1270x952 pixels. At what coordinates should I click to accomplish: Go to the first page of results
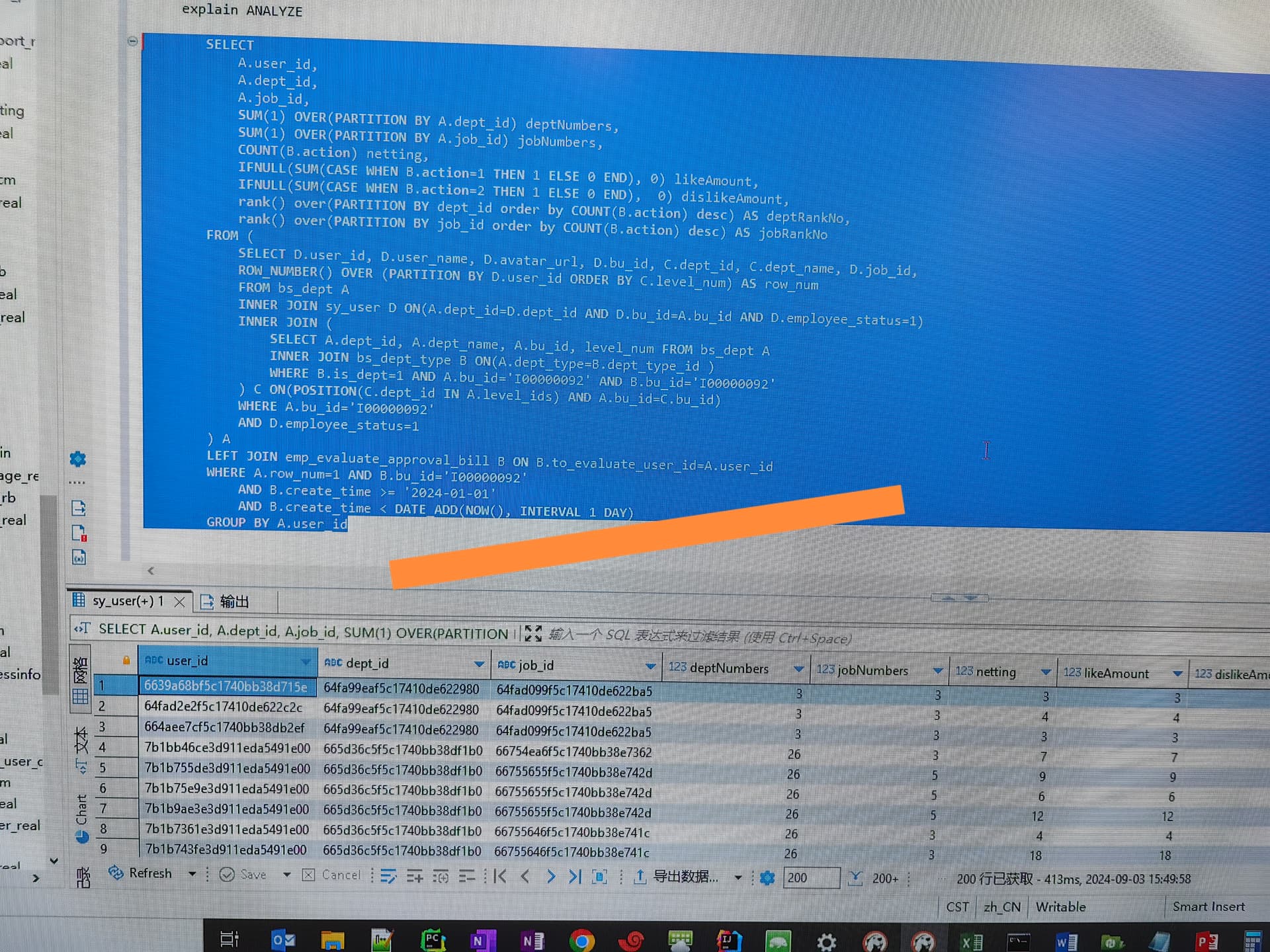(x=500, y=877)
